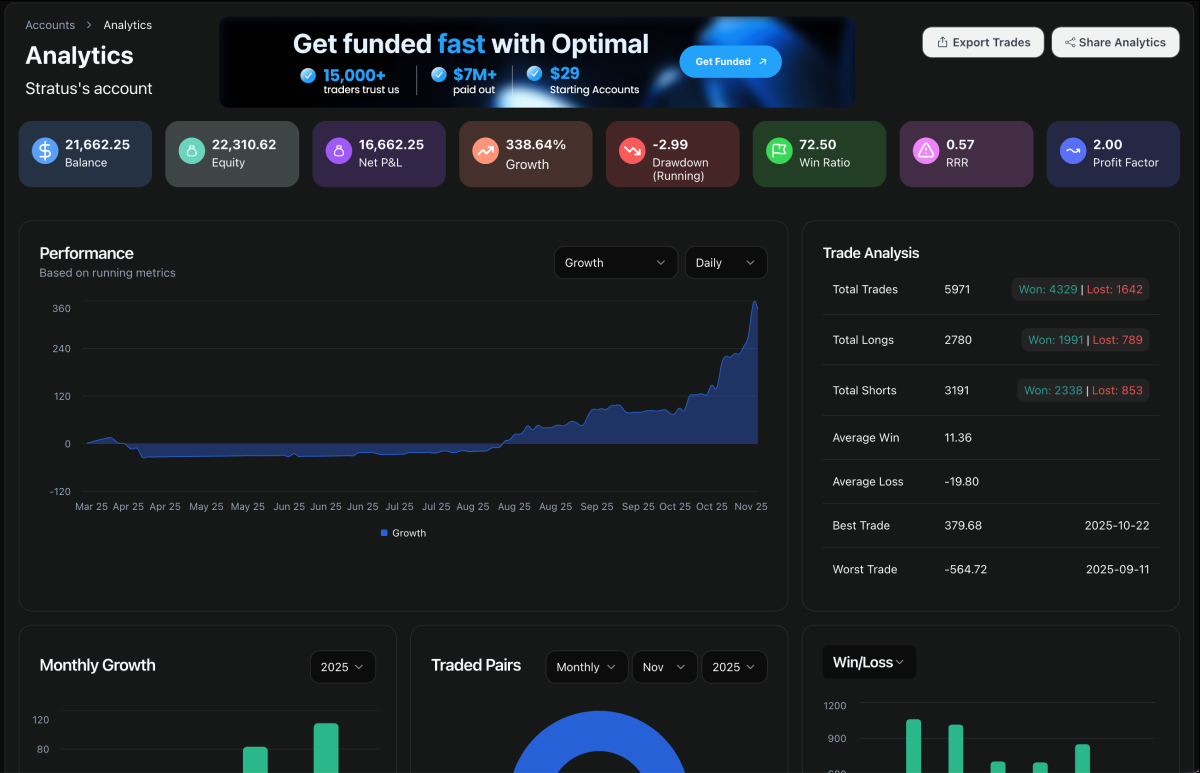
Task: Open the Growth metric dropdown
Action: coord(615,262)
